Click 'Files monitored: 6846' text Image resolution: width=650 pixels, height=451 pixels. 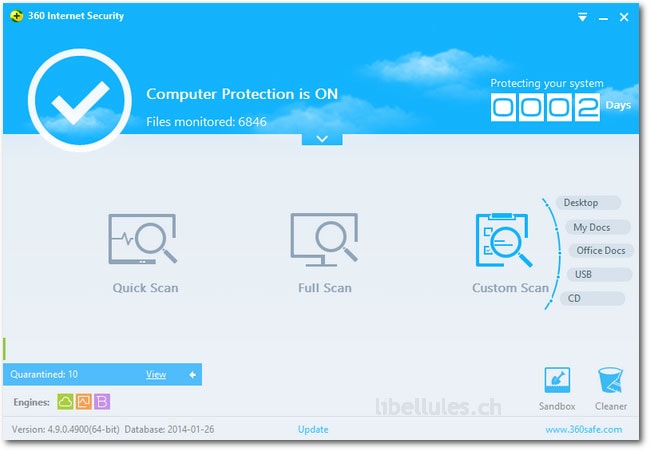click(x=206, y=122)
